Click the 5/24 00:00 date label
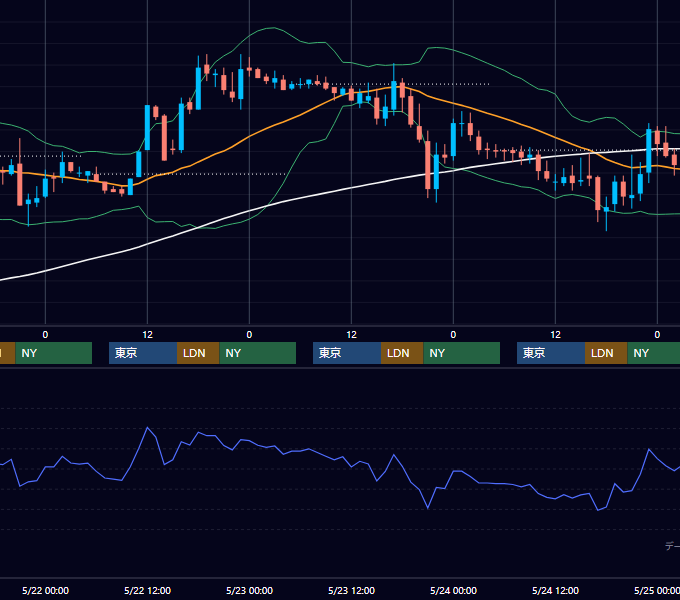The height and width of the screenshot is (600, 680). [453, 590]
